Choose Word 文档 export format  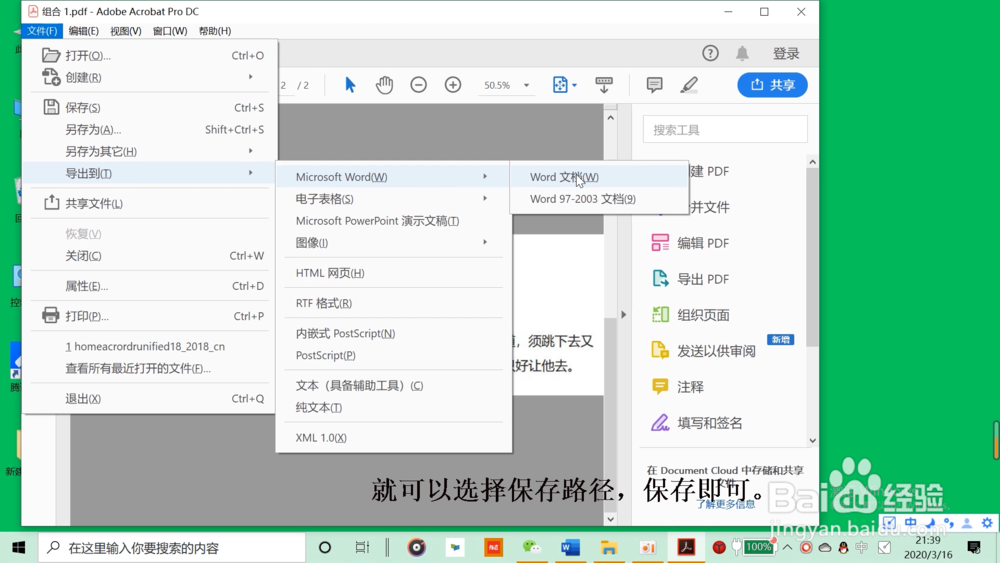[599, 177]
